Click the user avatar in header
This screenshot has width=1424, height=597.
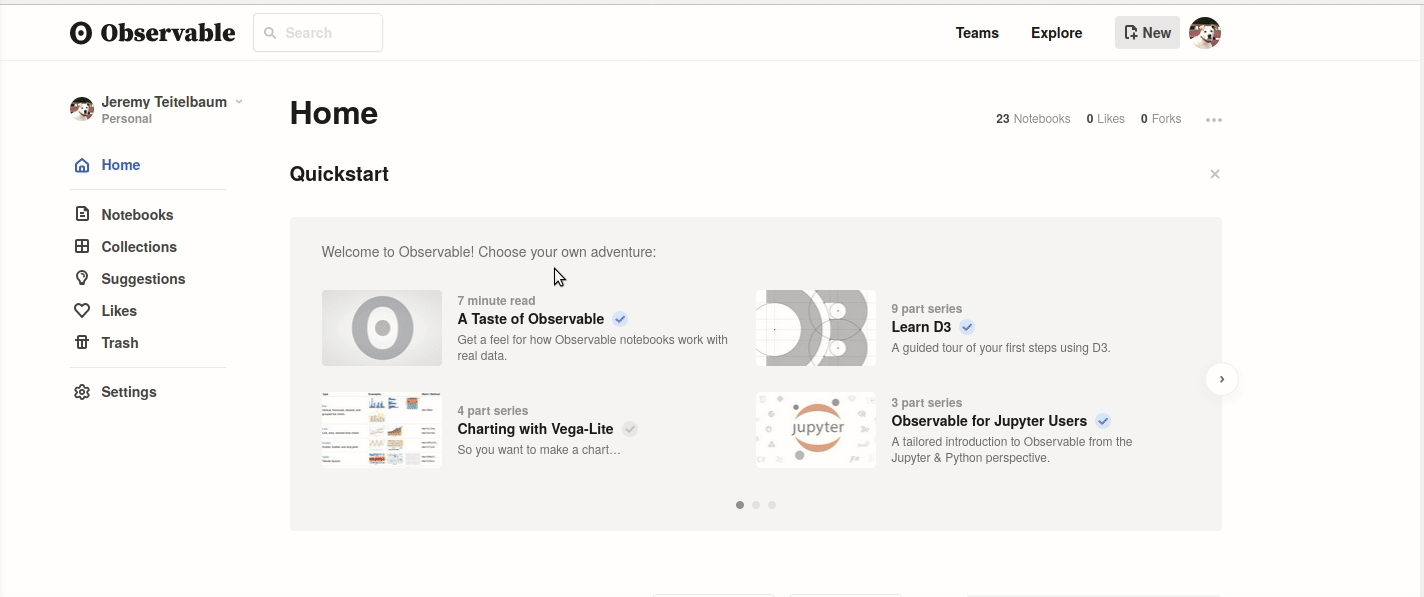[1205, 33]
